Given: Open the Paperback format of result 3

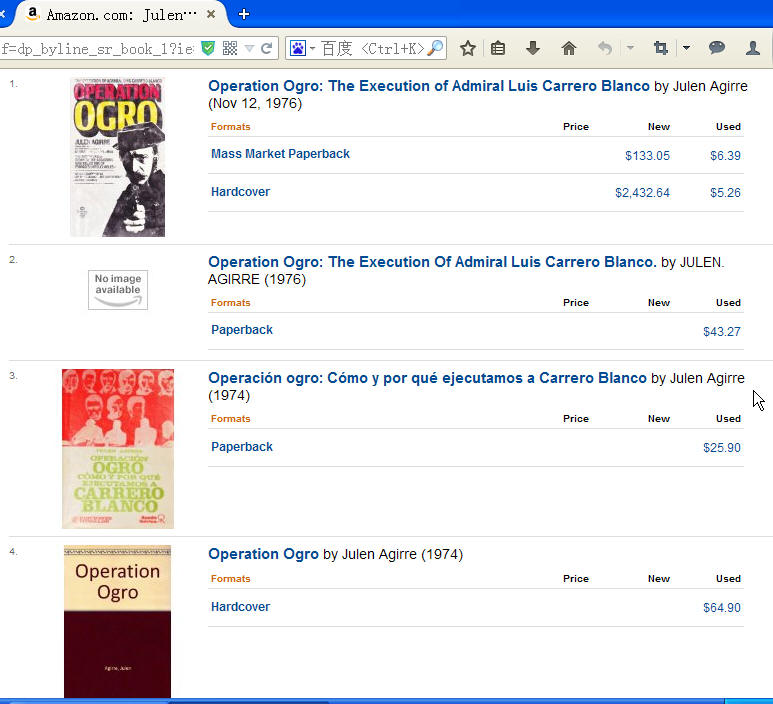Looking at the screenshot, I should click(242, 447).
